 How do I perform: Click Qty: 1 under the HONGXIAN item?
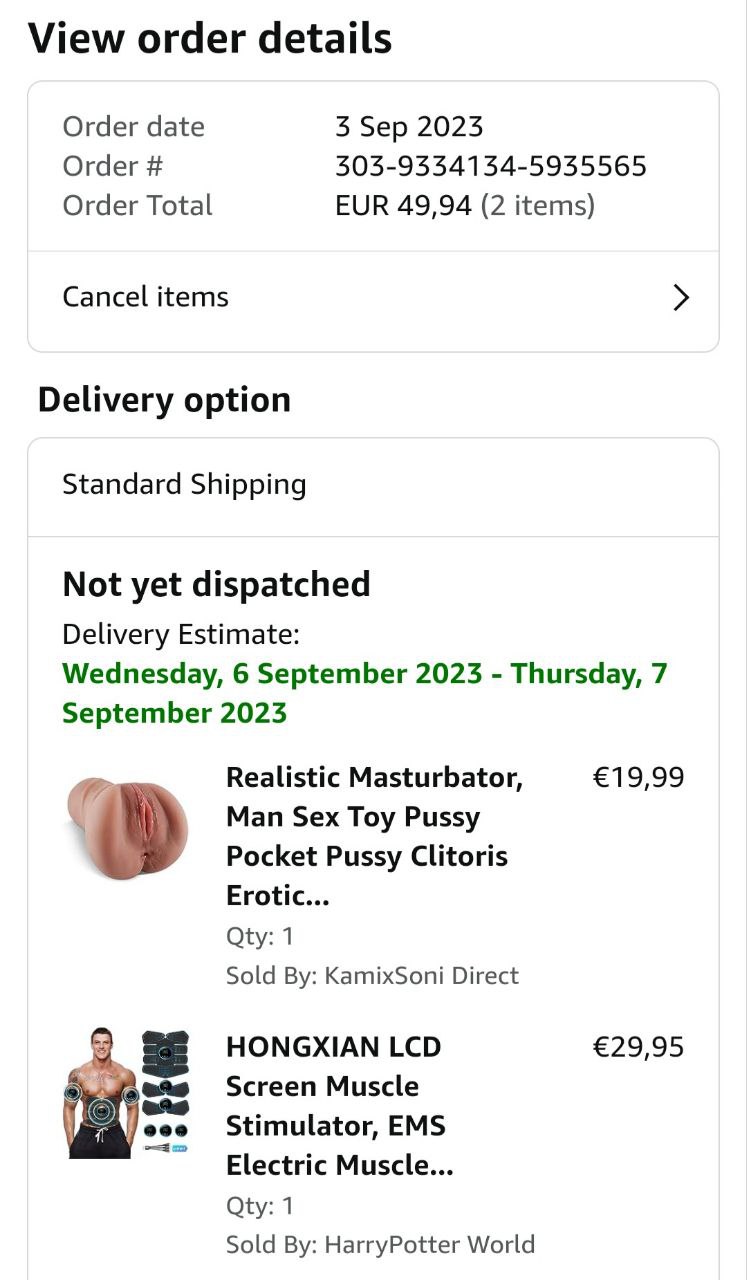pos(260,1206)
